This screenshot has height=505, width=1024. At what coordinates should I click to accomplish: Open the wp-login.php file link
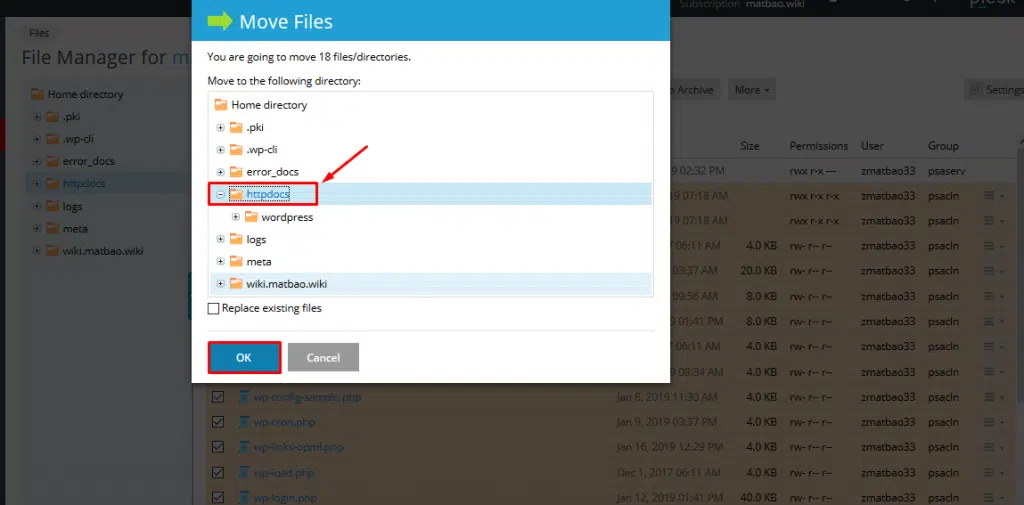point(284,497)
